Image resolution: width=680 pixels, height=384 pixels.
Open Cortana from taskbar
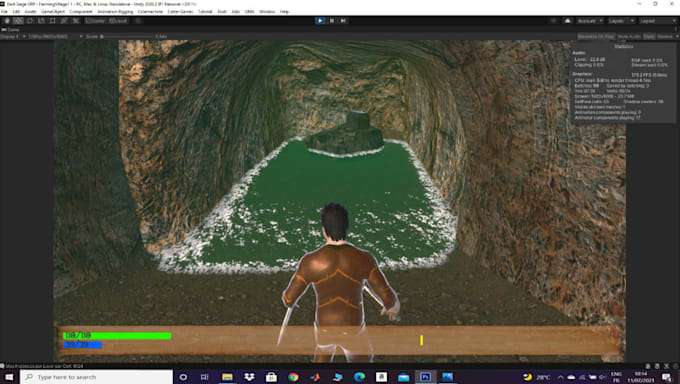(183, 377)
